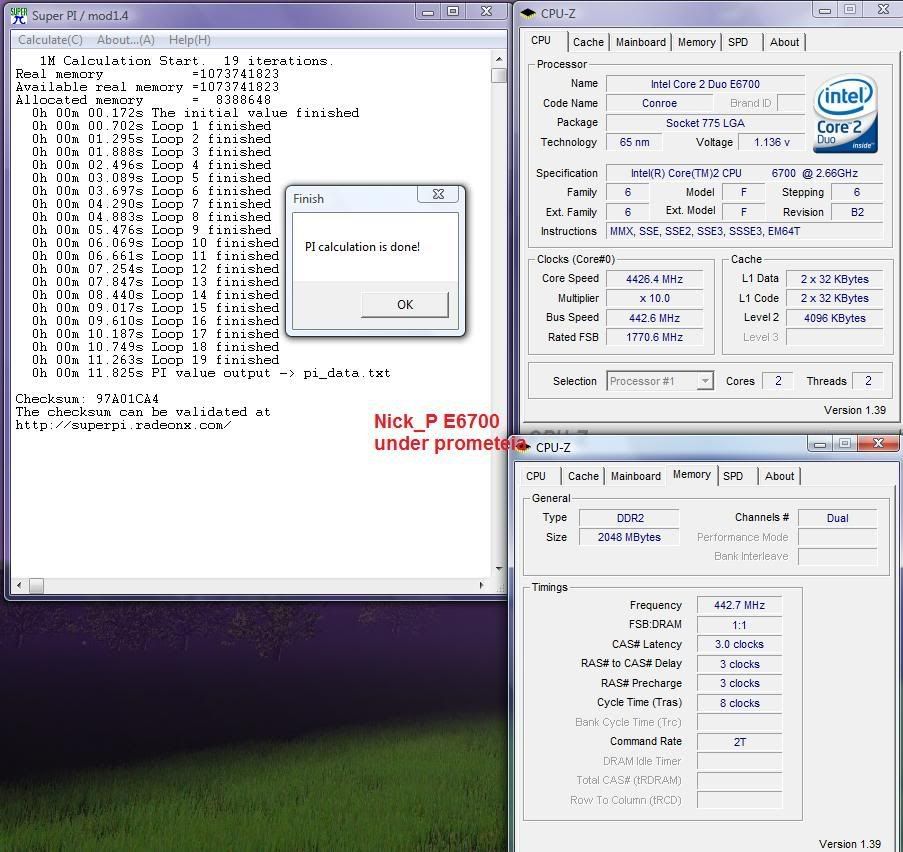Click the memory Frequency value field
The image size is (903, 852).
click(x=739, y=605)
